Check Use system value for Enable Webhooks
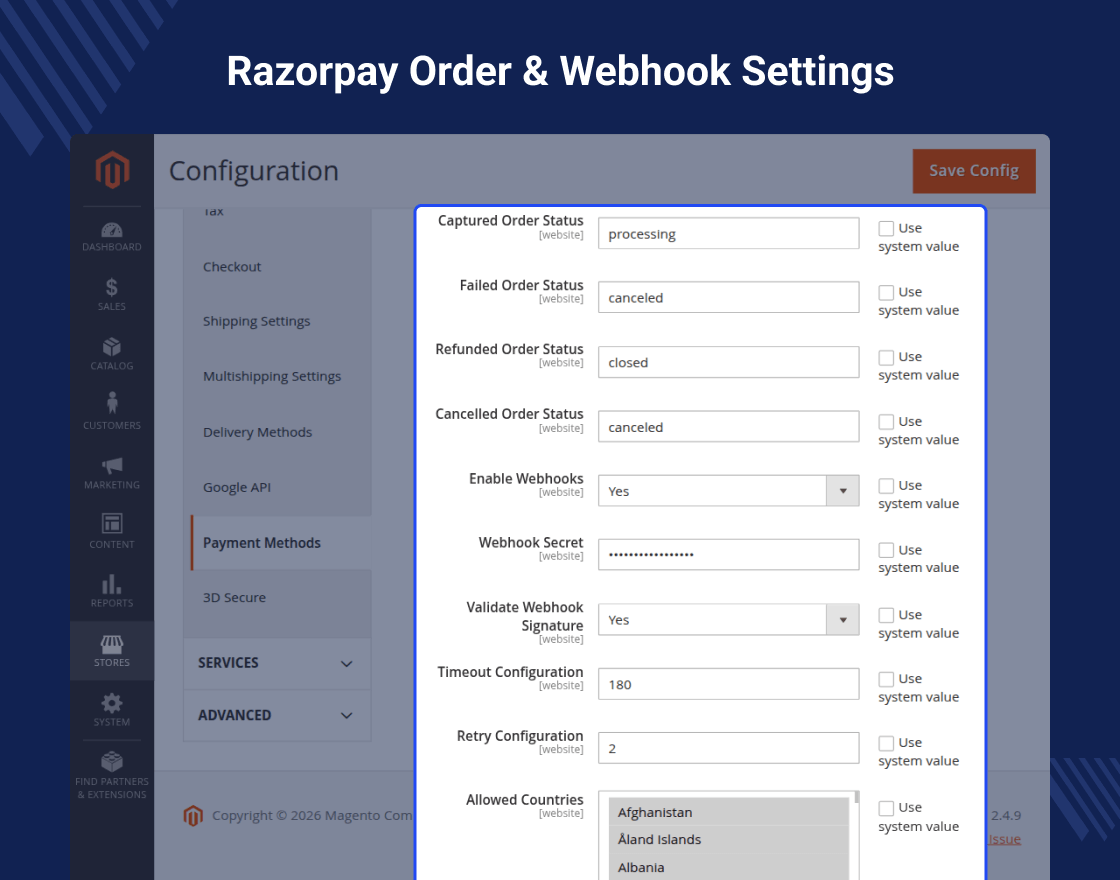The width and height of the screenshot is (1120, 880). point(886,486)
